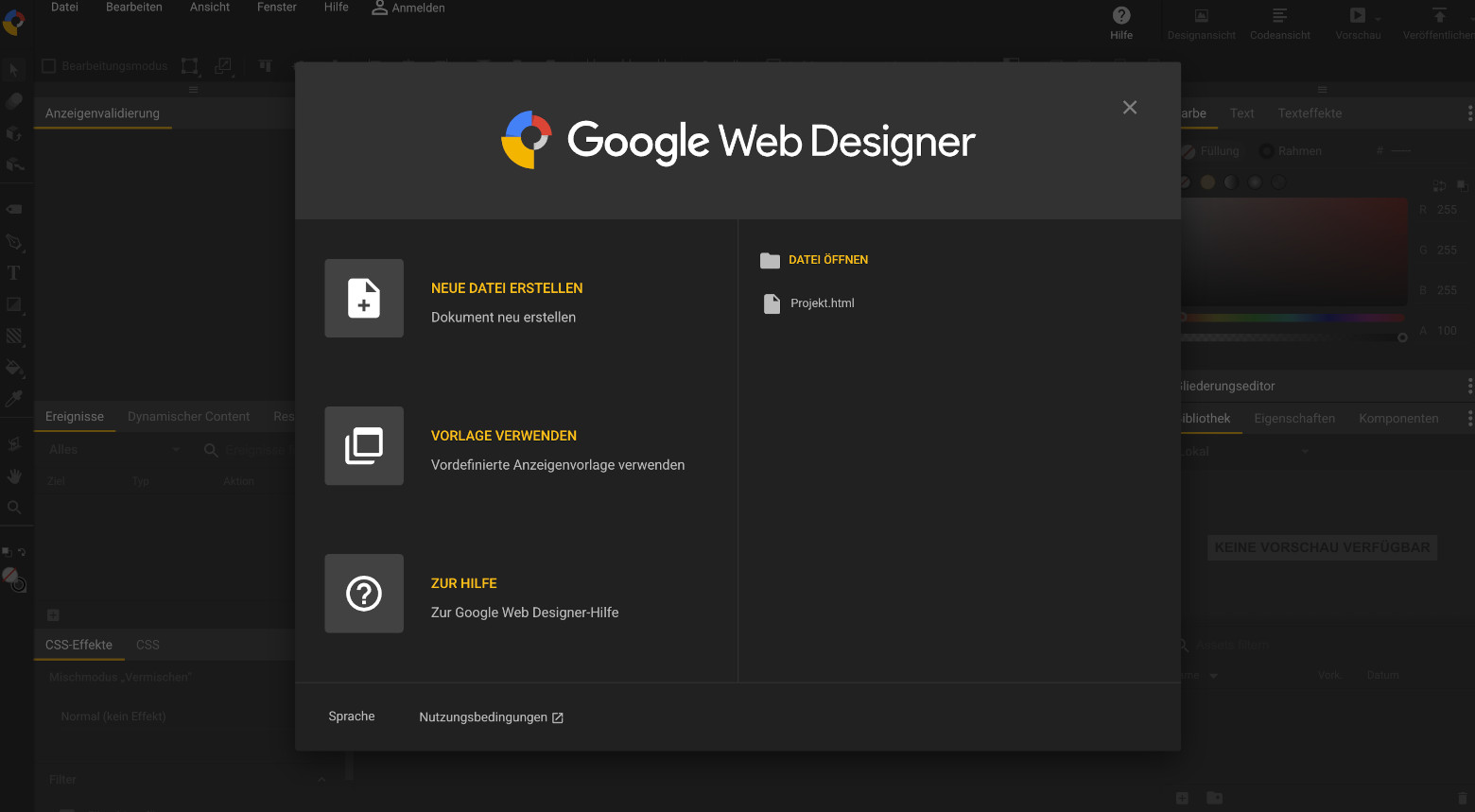The image size is (1475, 812).
Task: Toggle the Bearbeitungsmodus checkbox
Action: 49,66
